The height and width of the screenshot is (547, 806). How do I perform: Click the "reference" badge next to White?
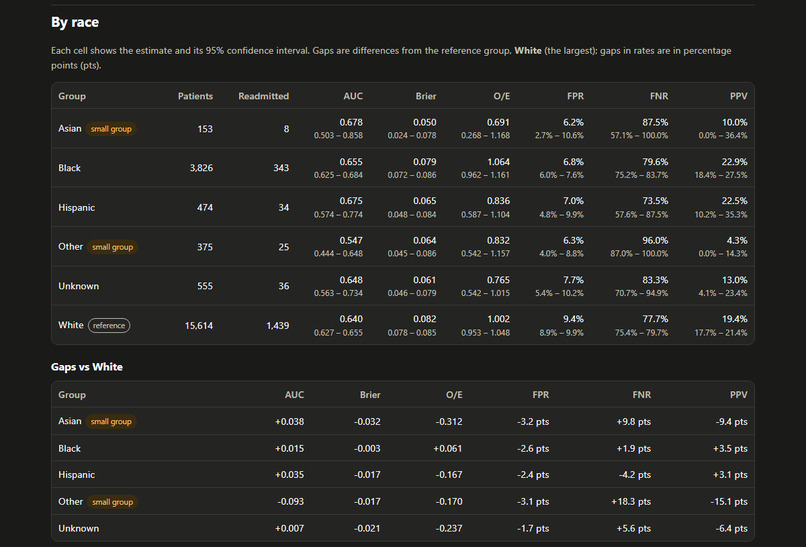point(109,325)
